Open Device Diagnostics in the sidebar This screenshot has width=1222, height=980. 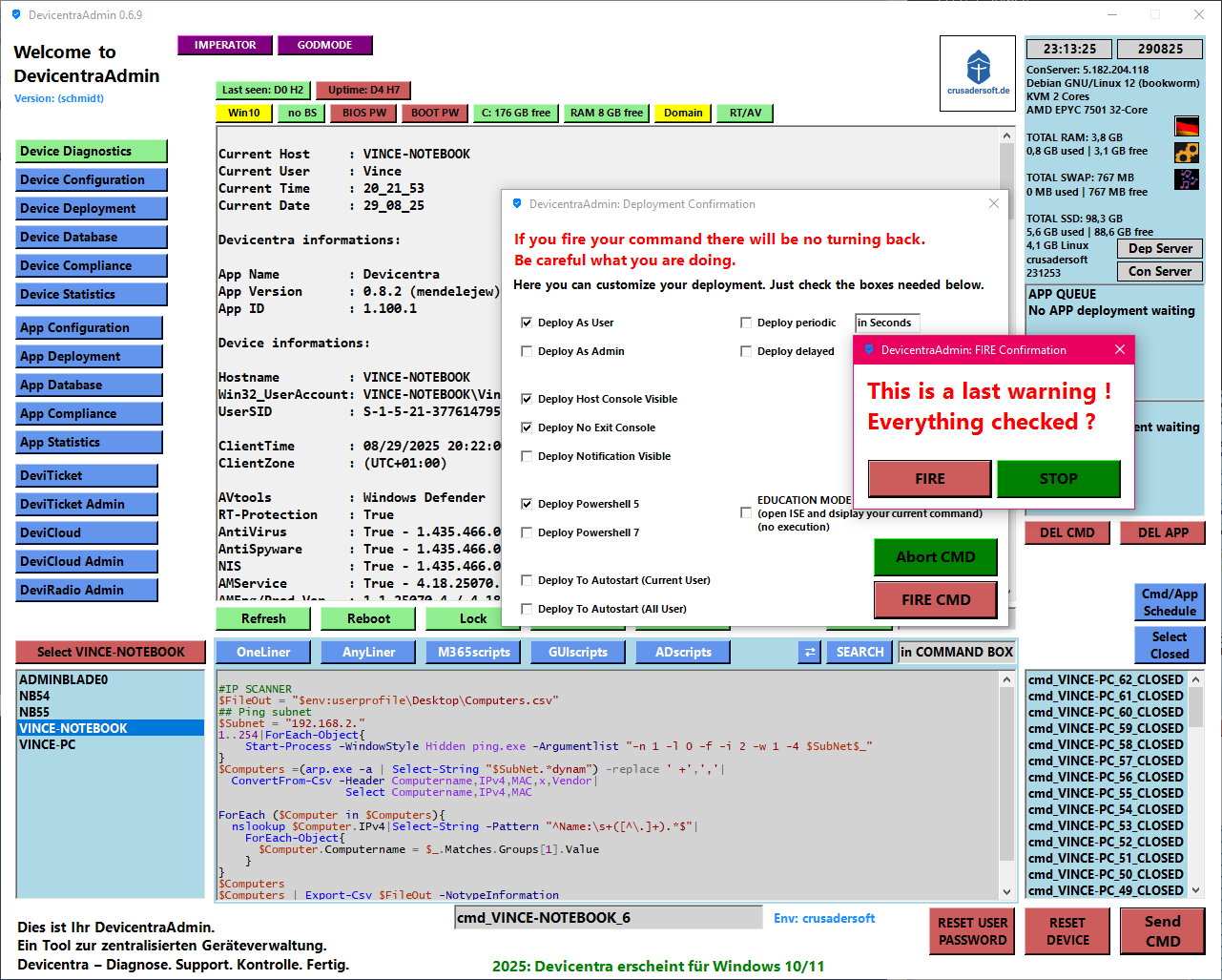[x=92, y=151]
